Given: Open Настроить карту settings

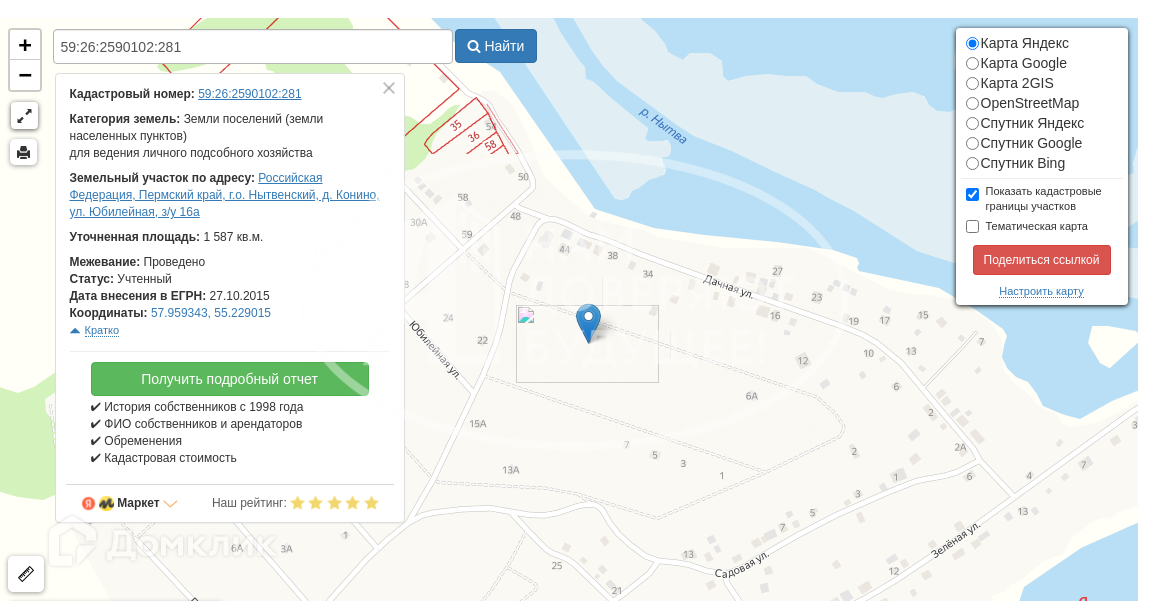Looking at the screenshot, I should pyautogui.click(x=1041, y=291).
